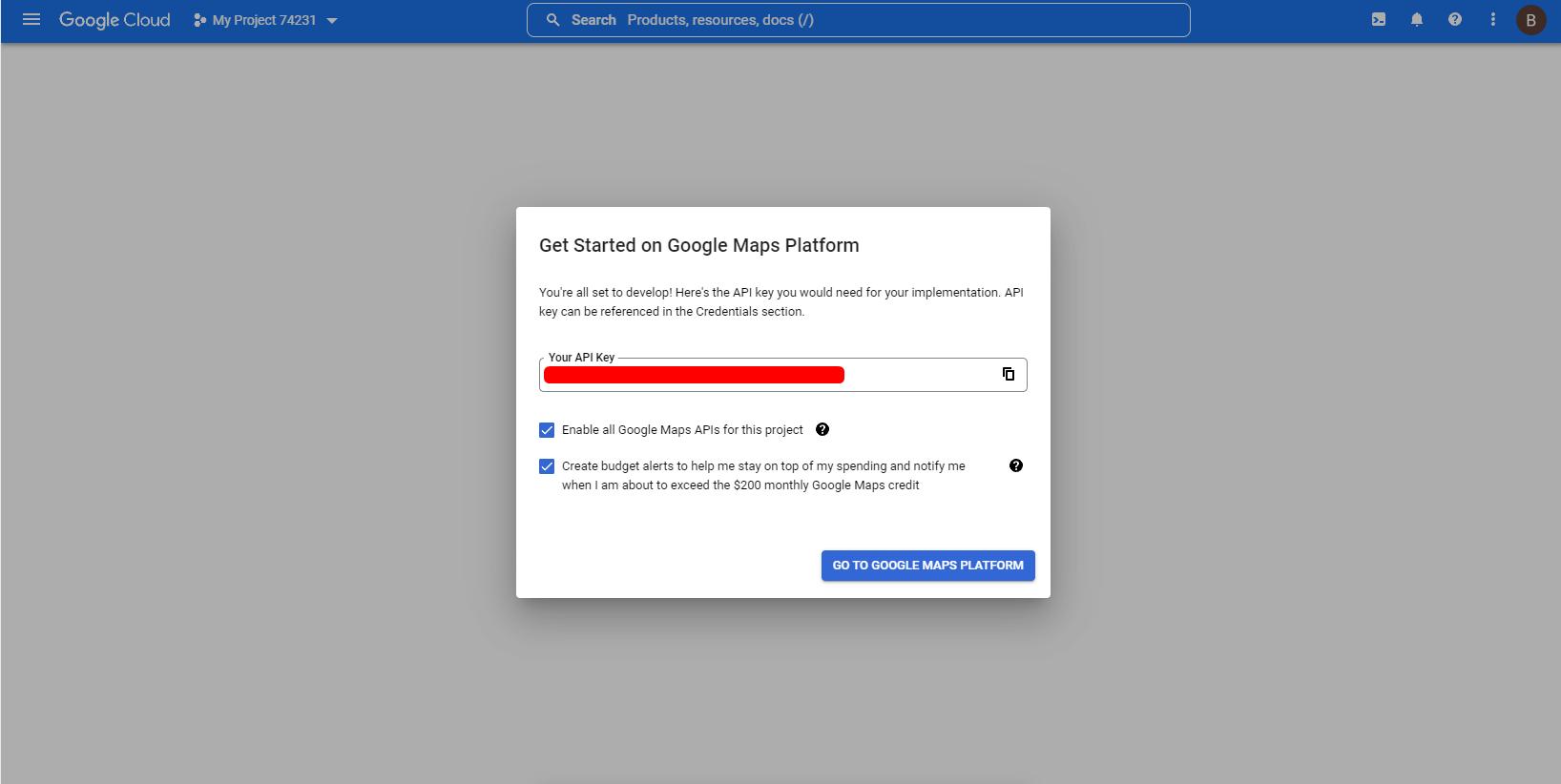Screen dimensions: 1561x784
Task: Open account avatar B
Action: [x=1530, y=20]
